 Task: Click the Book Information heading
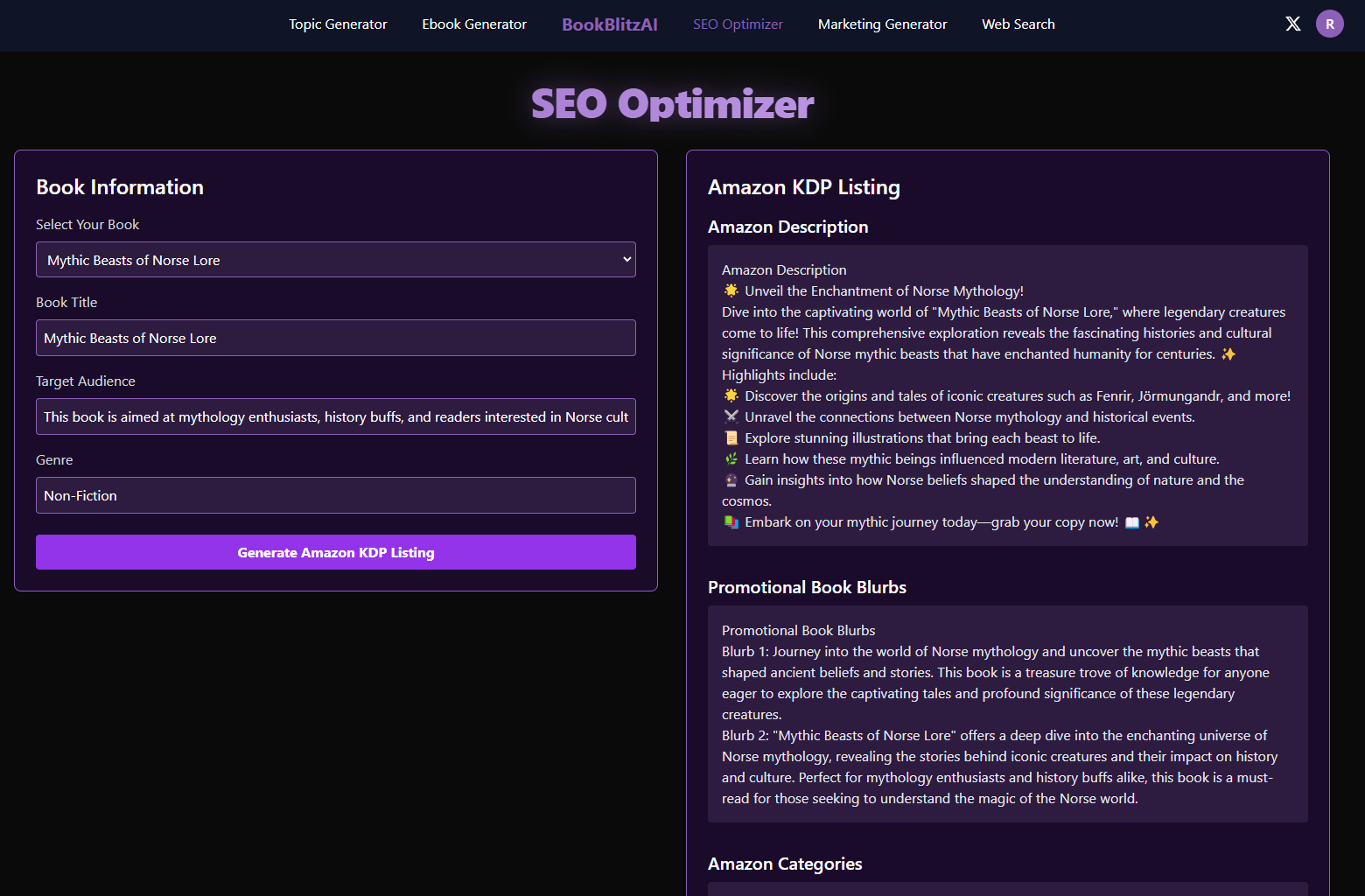click(120, 187)
